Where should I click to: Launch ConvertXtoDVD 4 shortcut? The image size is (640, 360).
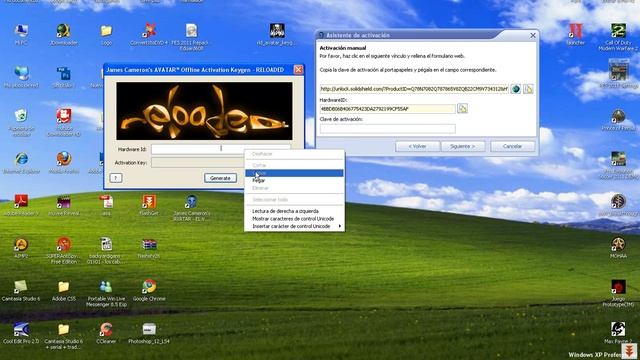click(149, 34)
